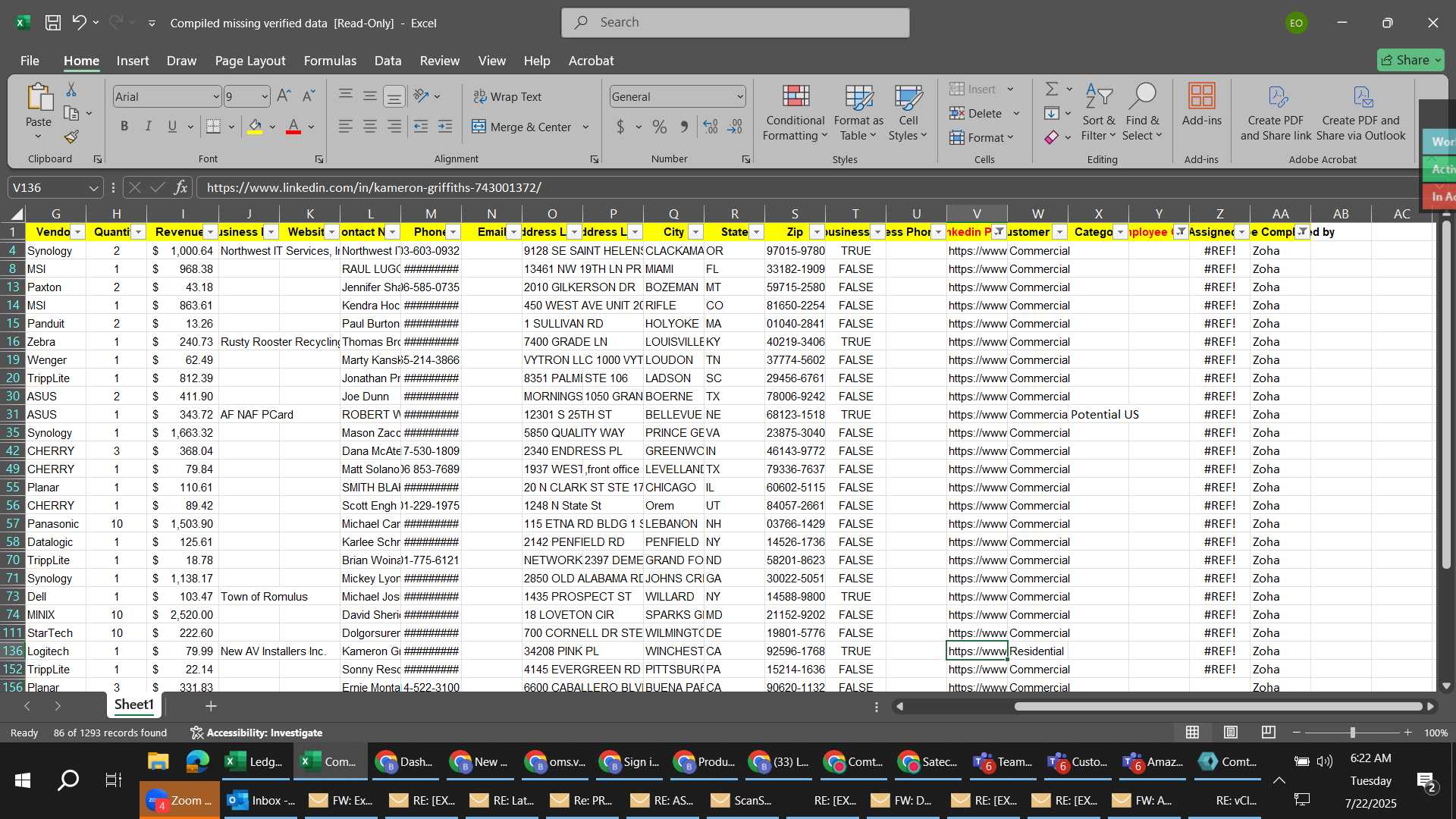
Task: Click Conditional Formatting button
Action: click(795, 112)
